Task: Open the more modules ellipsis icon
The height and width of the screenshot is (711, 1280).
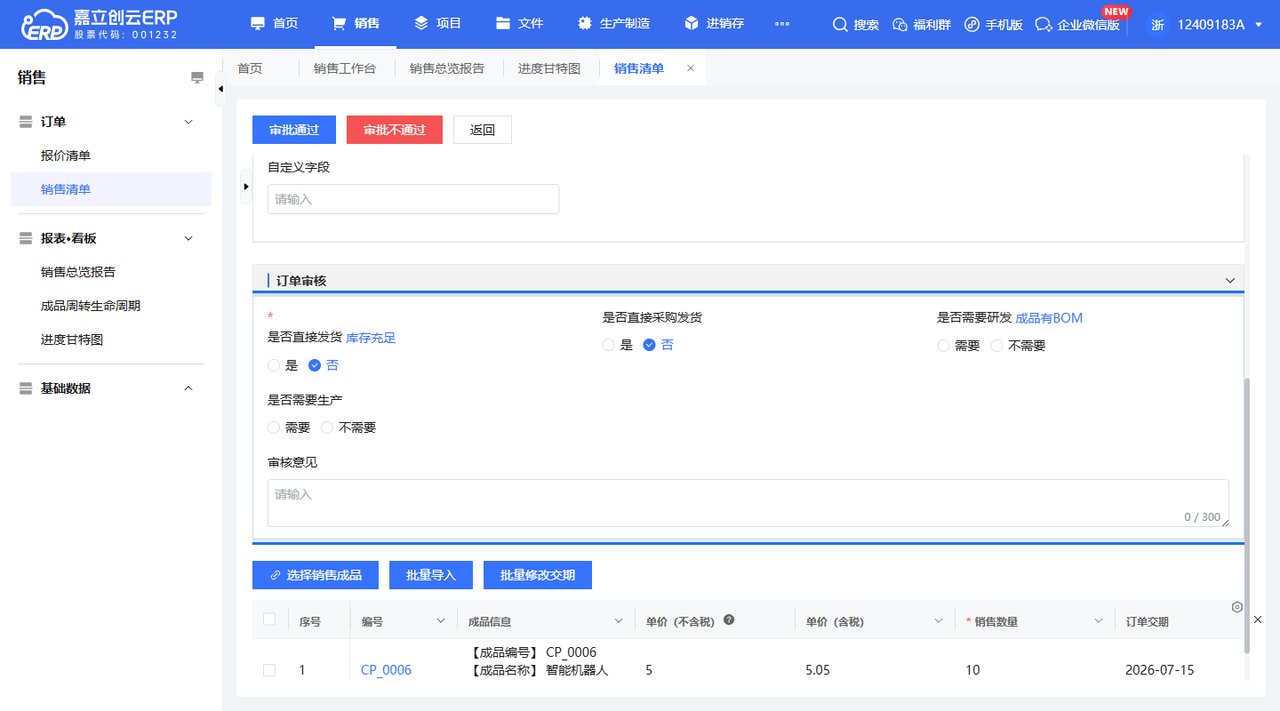Action: pos(782,24)
